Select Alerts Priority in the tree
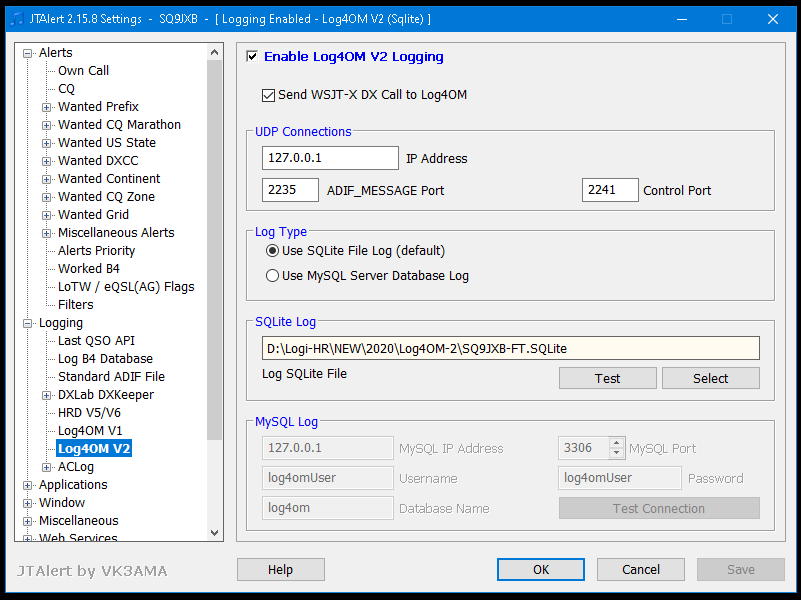 click(97, 251)
